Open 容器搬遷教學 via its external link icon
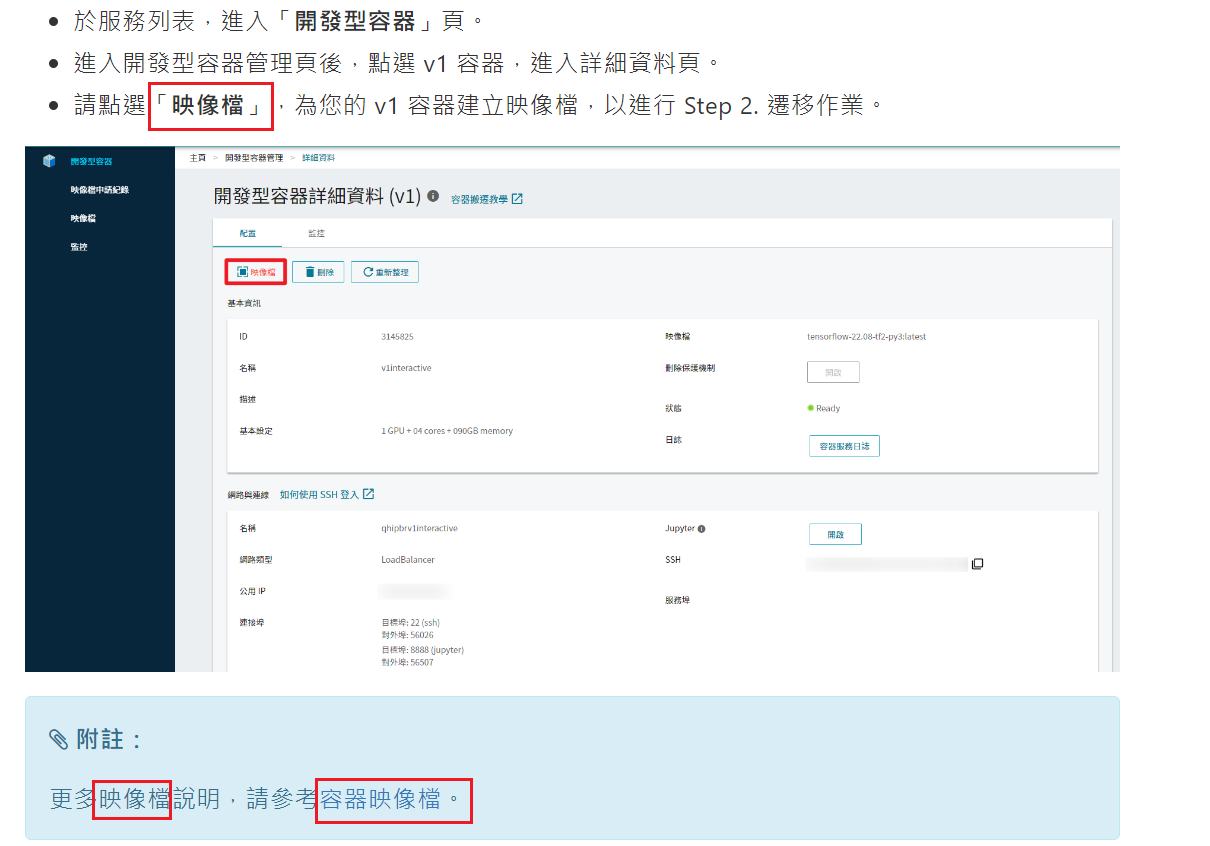 [515, 197]
